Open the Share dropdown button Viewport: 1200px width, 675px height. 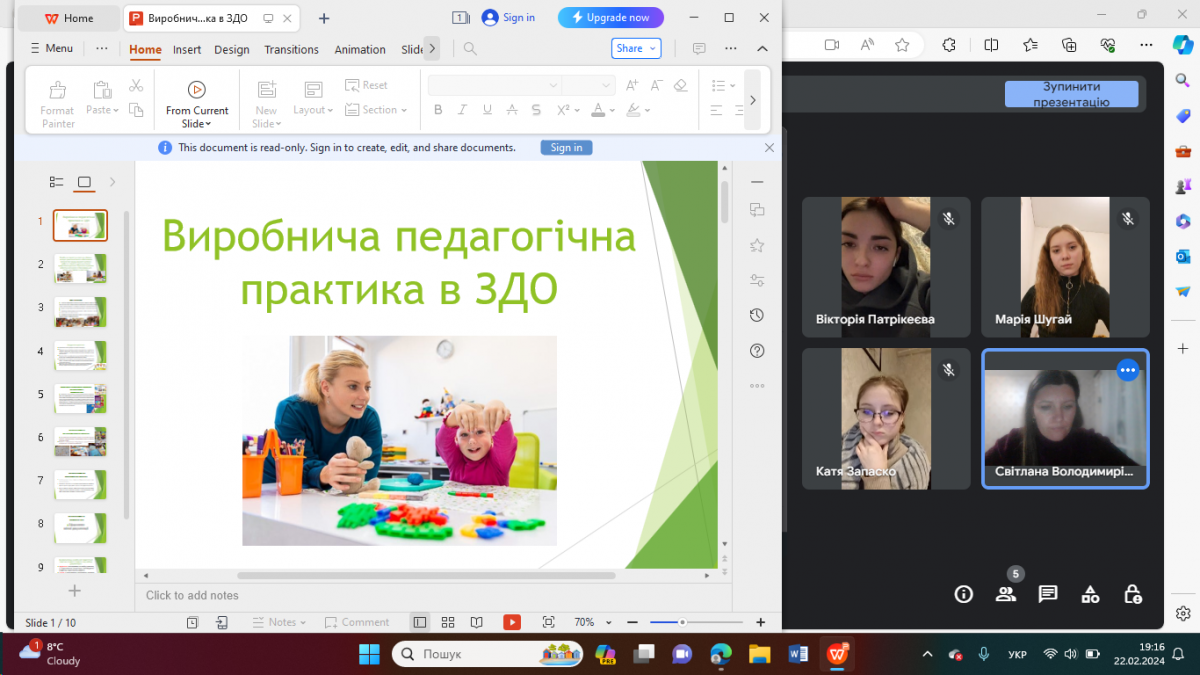[636, 48]
